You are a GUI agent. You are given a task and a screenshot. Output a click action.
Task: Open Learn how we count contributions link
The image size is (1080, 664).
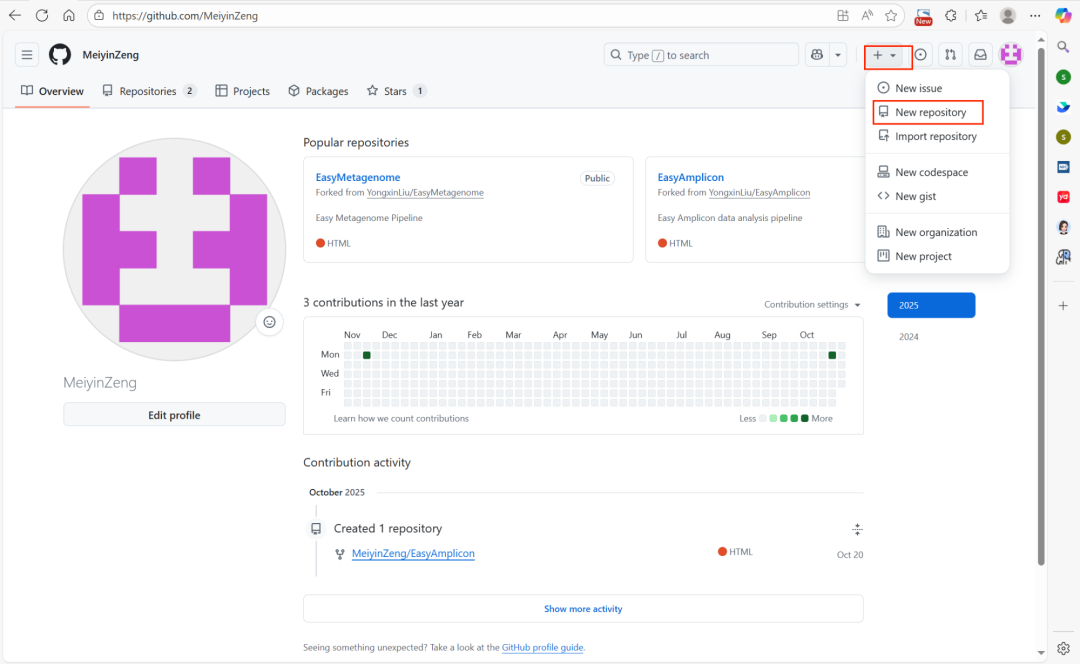tap(401, 418)
